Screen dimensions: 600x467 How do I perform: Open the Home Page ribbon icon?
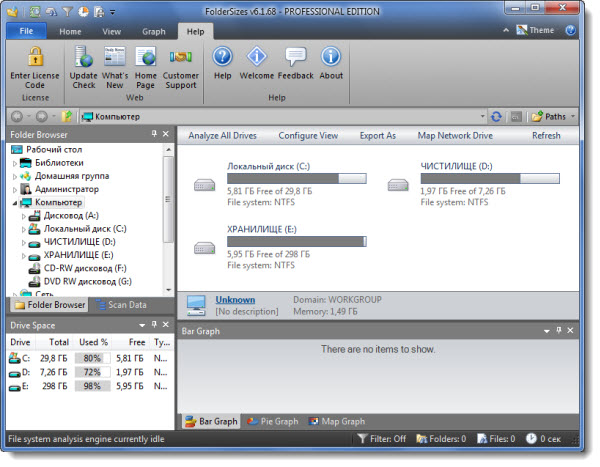click(146, 58)
